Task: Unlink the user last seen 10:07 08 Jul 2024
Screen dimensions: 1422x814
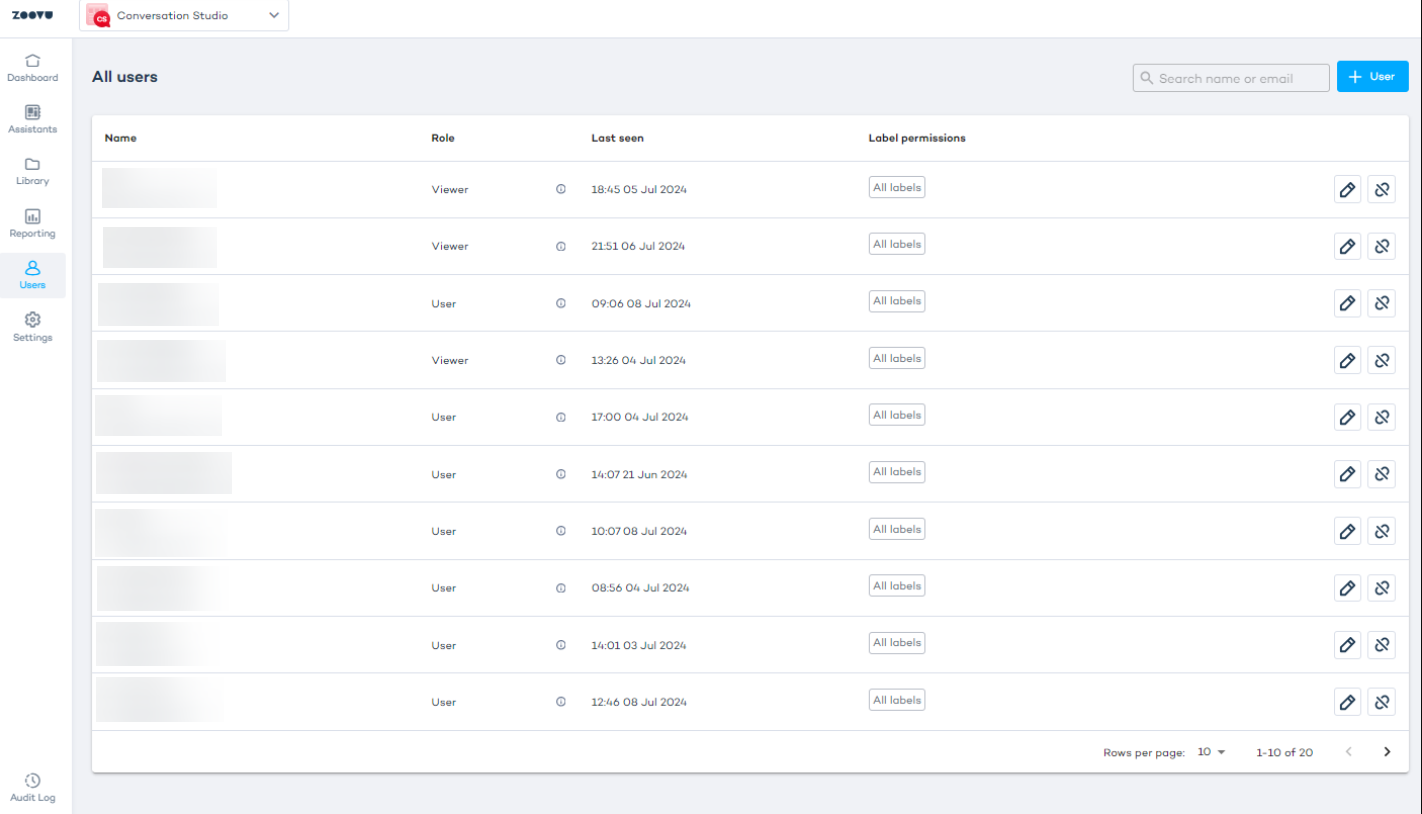Action: [1382, 532]
